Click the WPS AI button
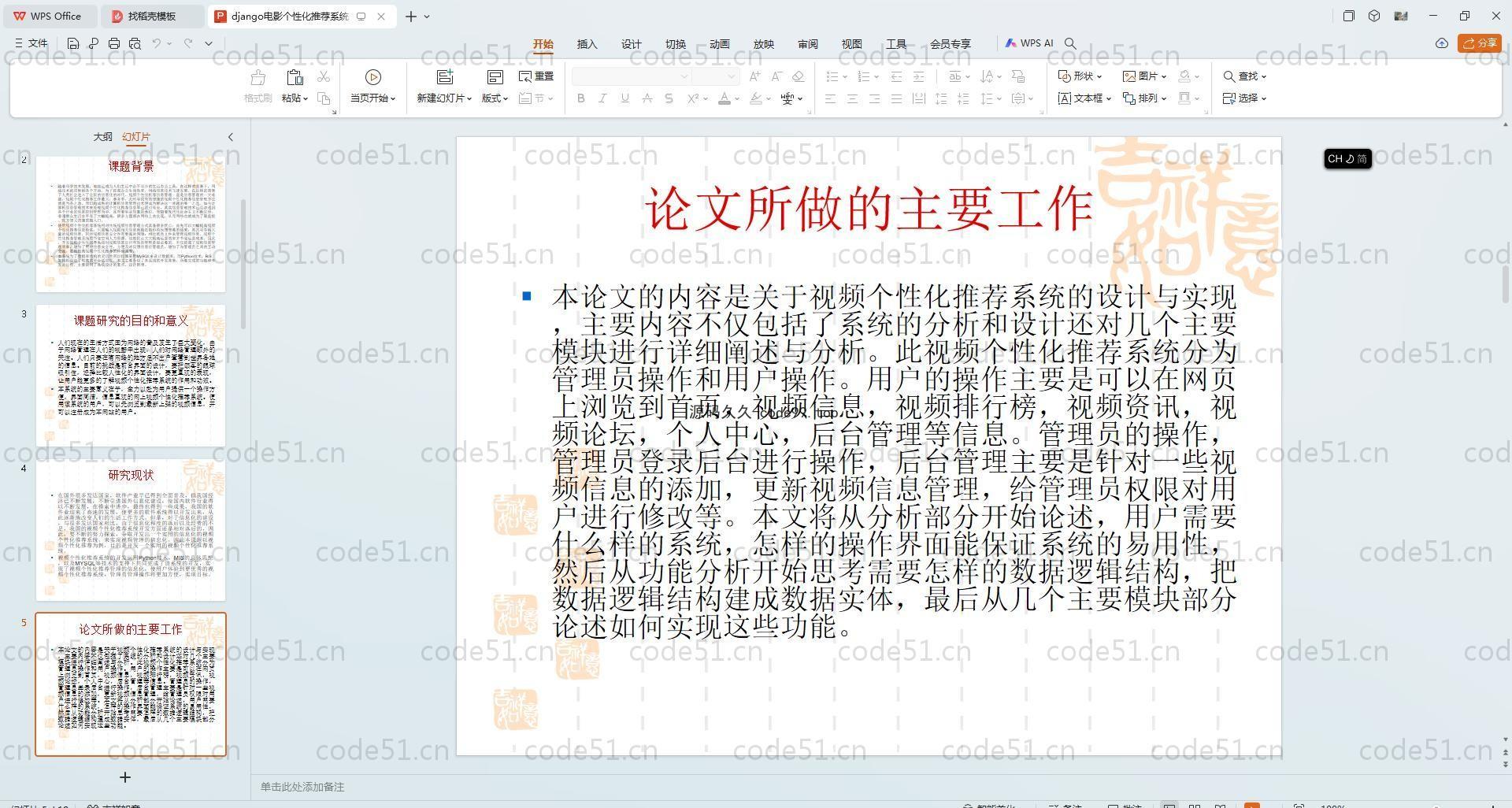Viewport: 1512px width, 808px height. point(1029,43)
